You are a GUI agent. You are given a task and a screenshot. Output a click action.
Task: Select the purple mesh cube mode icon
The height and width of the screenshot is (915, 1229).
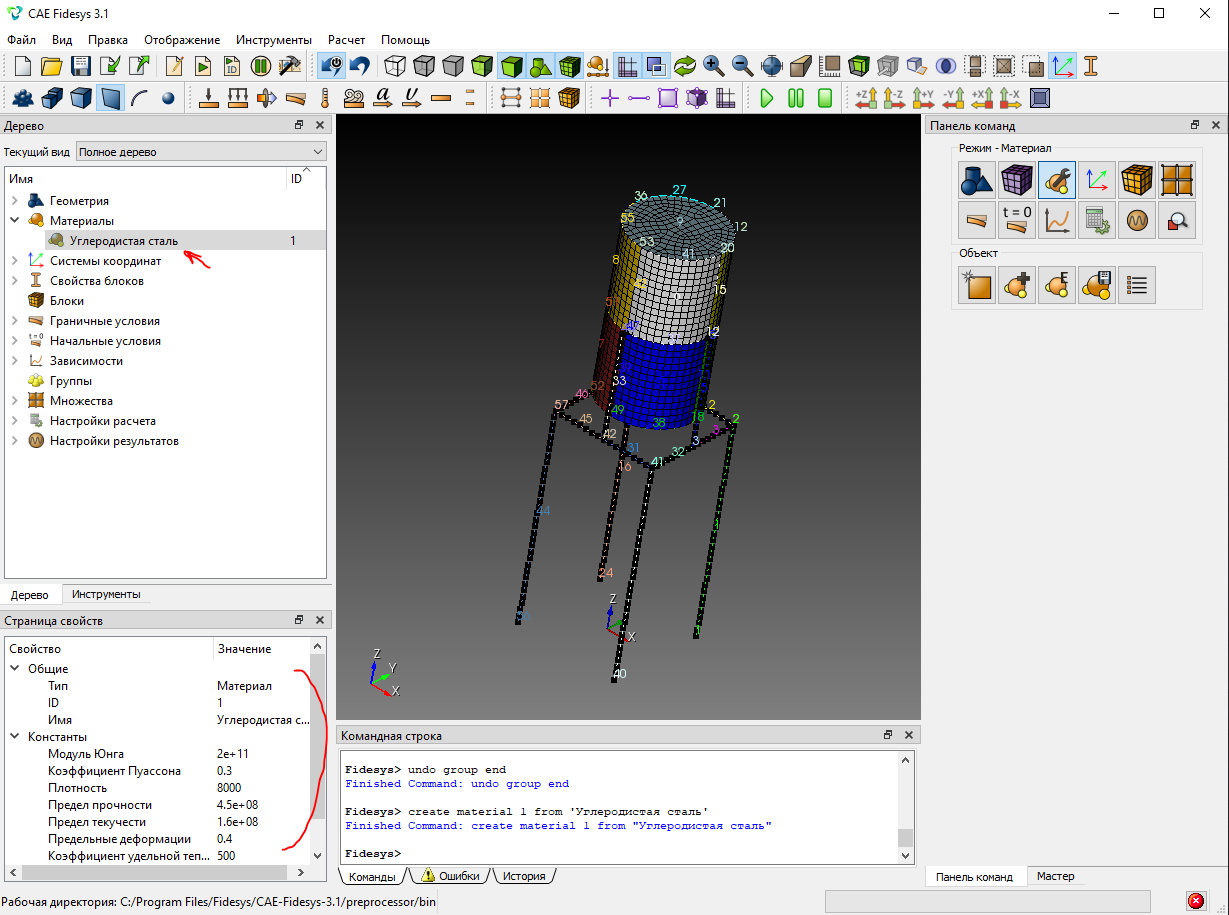1017,180
